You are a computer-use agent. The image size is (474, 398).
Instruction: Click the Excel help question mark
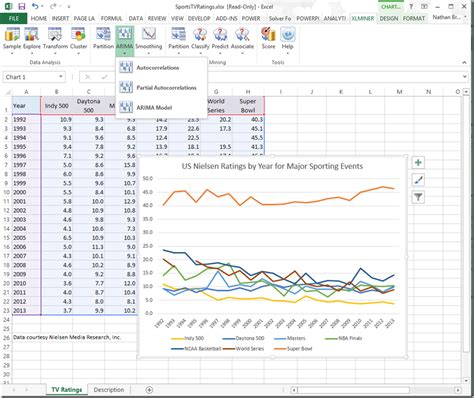411,6
